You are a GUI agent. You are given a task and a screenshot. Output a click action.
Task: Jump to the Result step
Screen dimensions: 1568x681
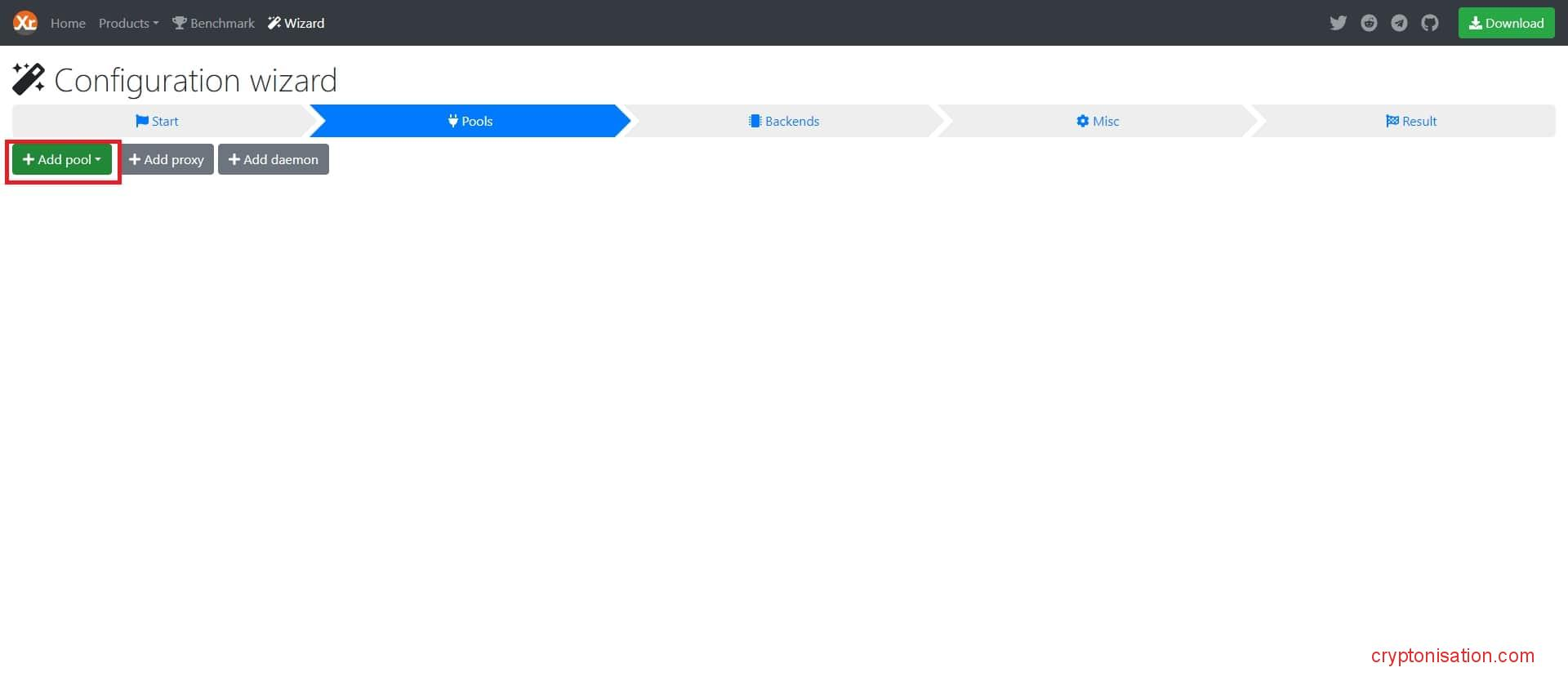pos(1411,121)
